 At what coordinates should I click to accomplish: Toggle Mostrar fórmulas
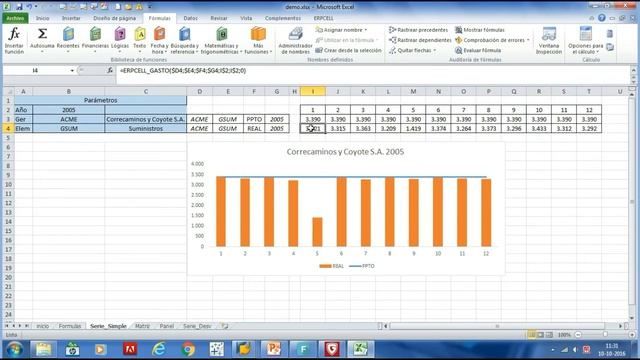(x=480, y=30)
